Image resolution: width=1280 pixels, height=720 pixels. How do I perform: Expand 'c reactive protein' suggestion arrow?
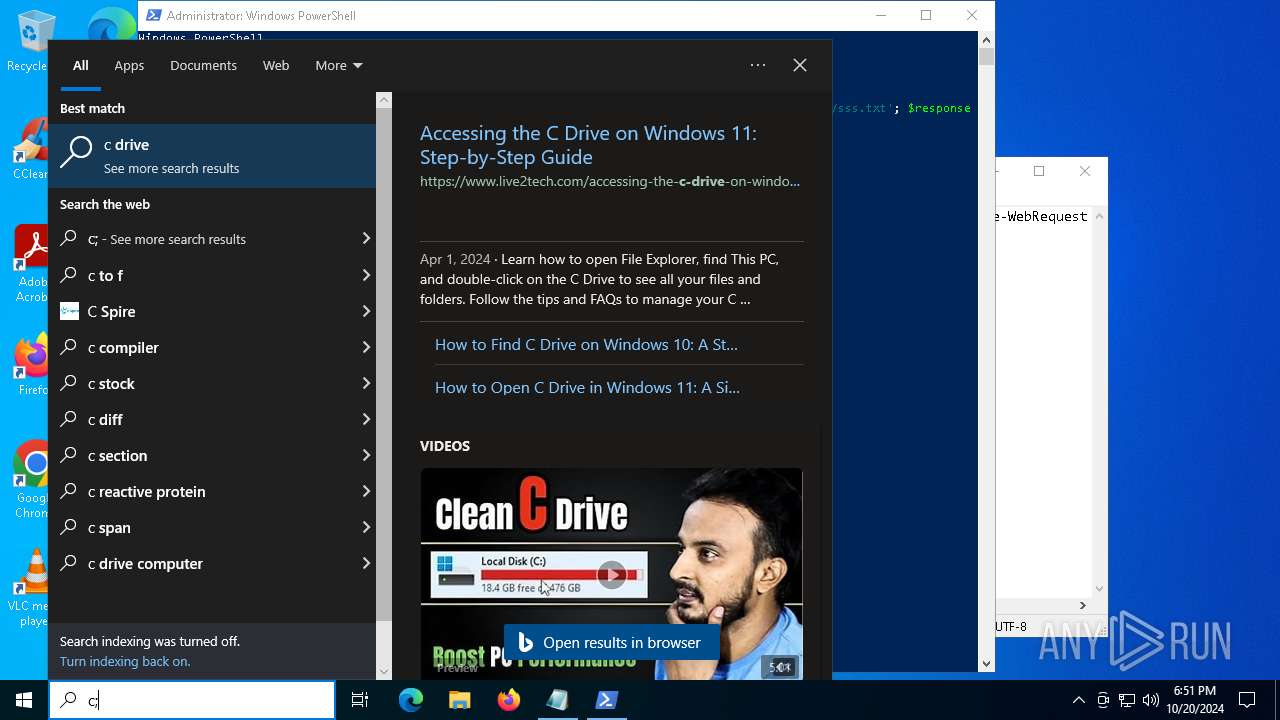click(366, 491)
